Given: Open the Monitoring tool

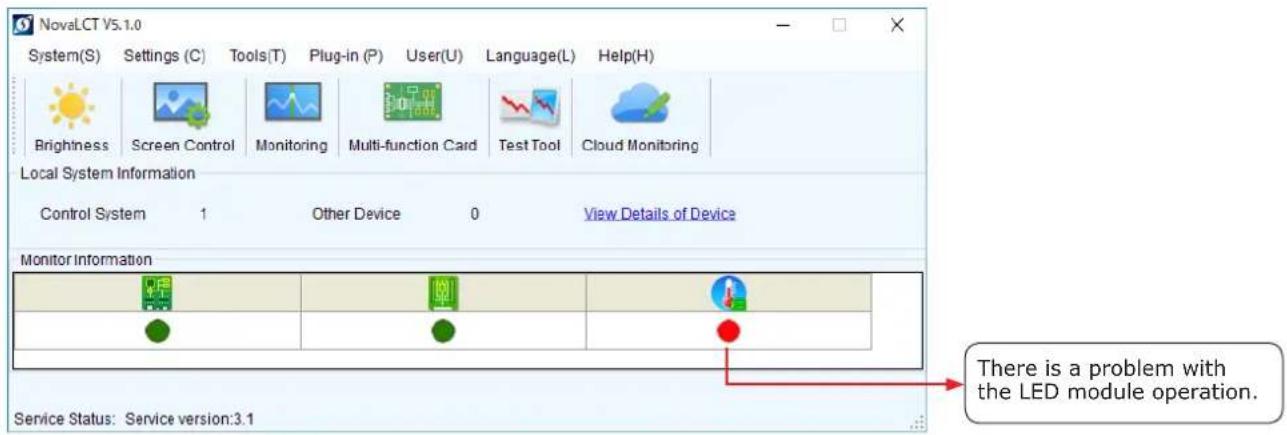Looking at the screenshot, I should pos(292,118).
